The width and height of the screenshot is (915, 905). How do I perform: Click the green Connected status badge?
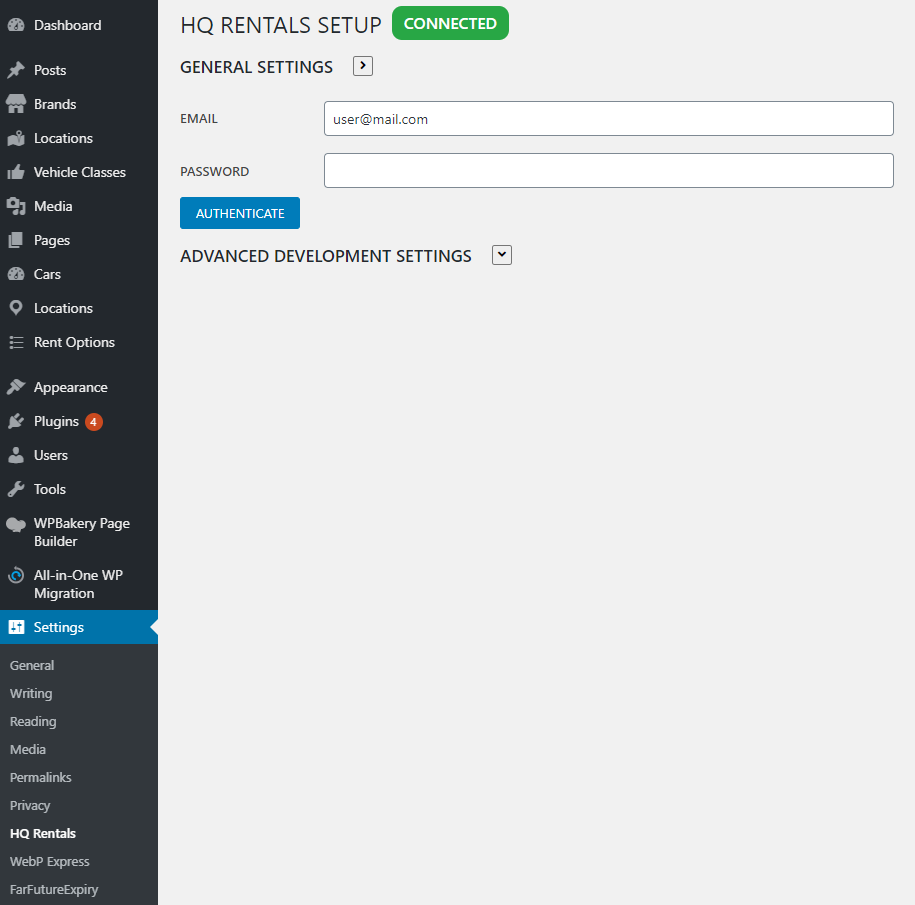(x=450, y=23)
